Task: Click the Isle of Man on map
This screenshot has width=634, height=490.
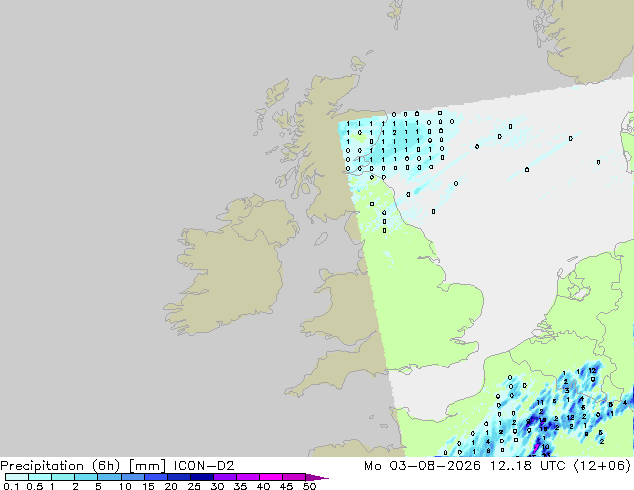Action: click(321, 239)
